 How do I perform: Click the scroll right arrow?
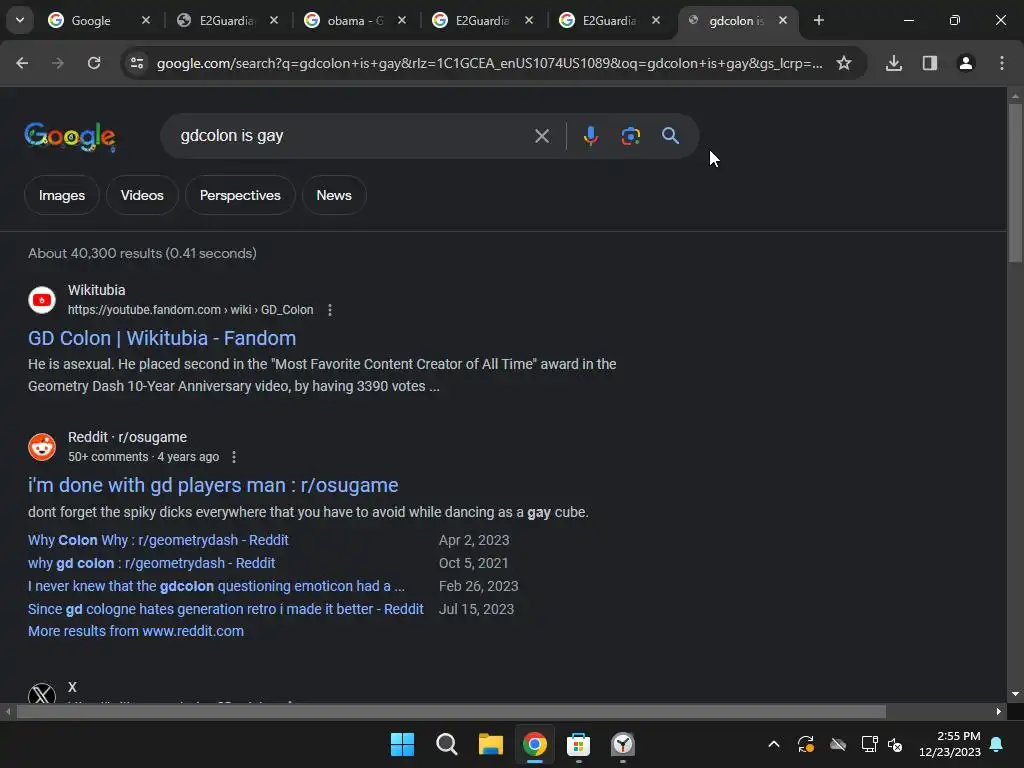click(999, 711)
